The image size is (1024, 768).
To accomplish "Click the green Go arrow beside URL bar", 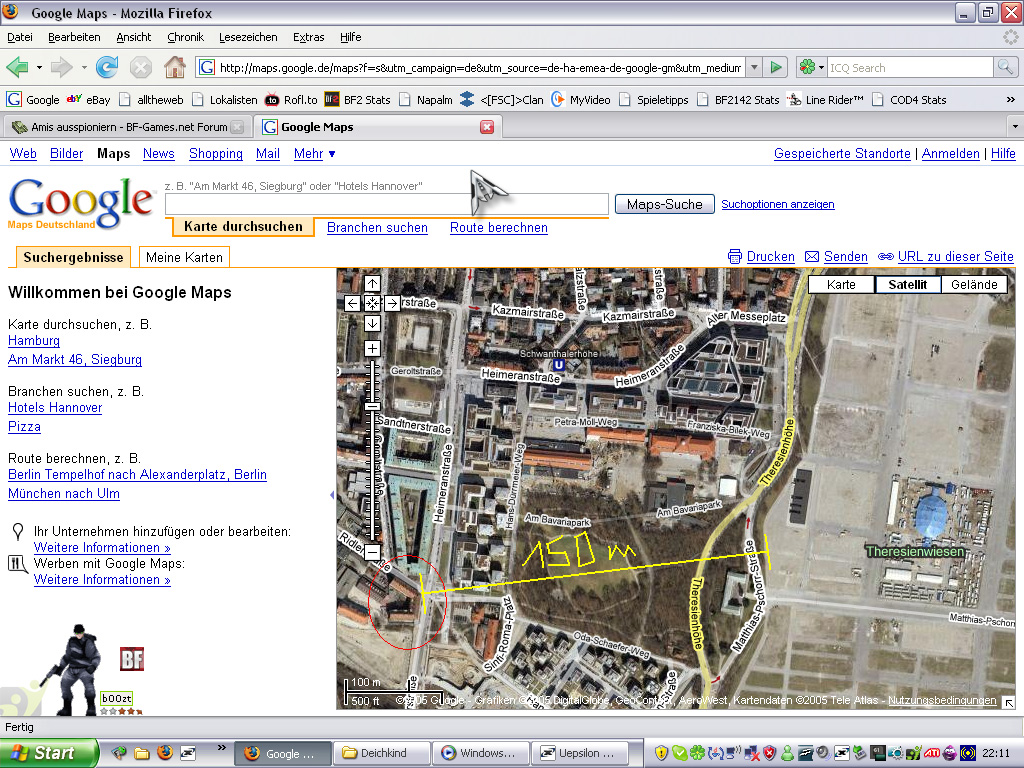I will click(776, 67).
